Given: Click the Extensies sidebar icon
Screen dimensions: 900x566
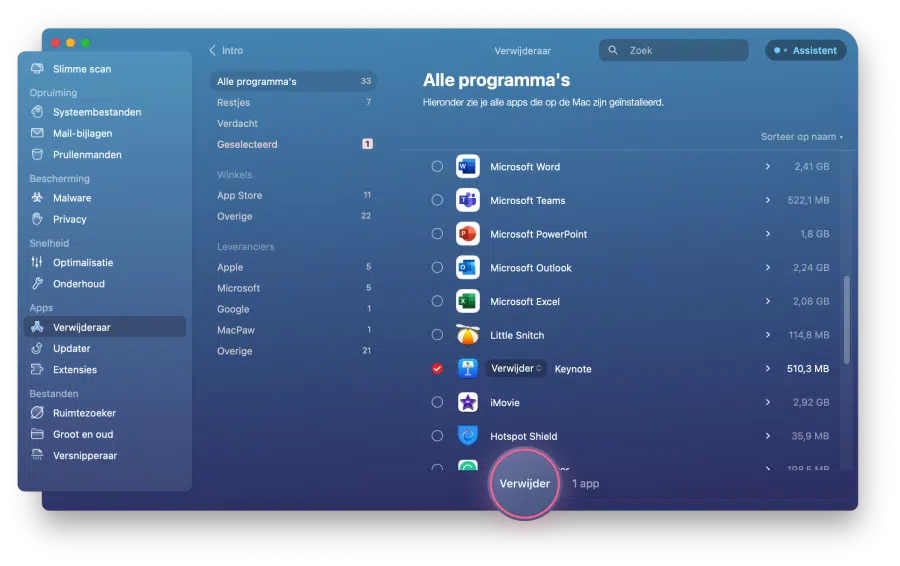Looking at the screenshot, I should point(37,370).
